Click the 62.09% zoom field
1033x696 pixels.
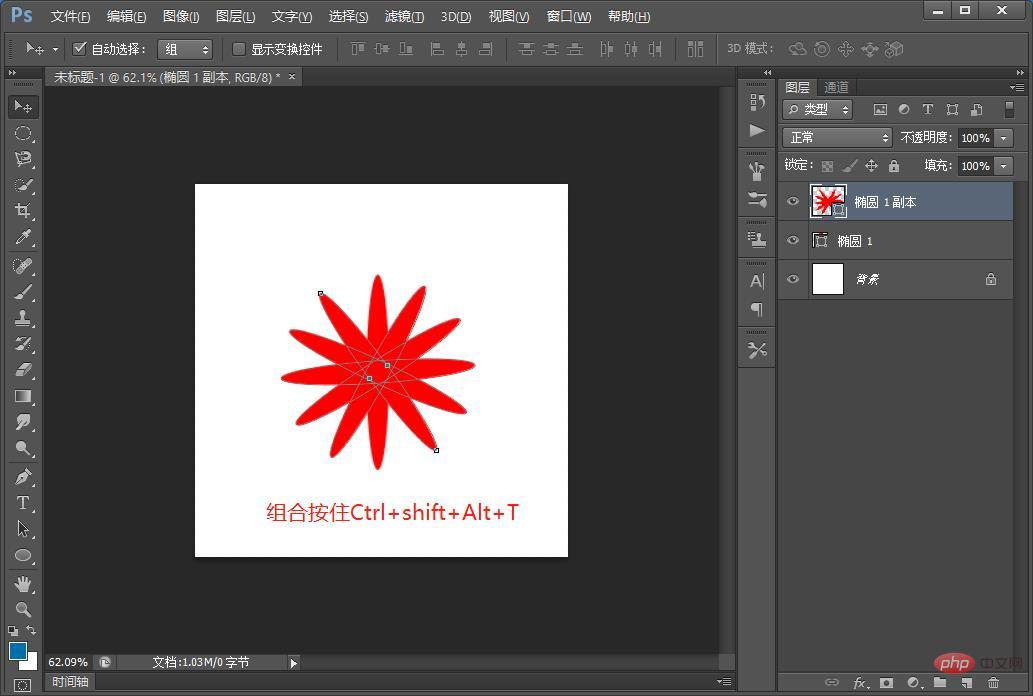[x=68, y=662]
